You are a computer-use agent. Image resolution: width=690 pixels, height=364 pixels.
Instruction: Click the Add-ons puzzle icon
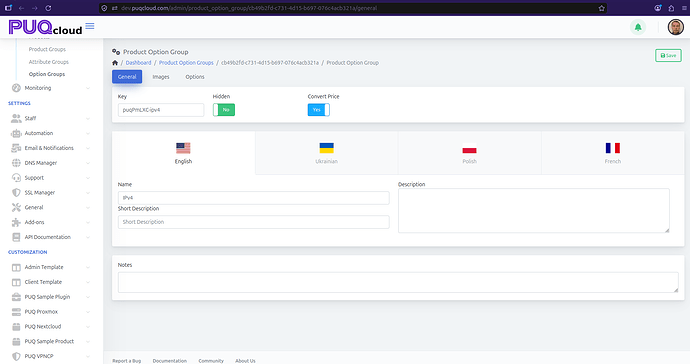click(x=16, y=222)
